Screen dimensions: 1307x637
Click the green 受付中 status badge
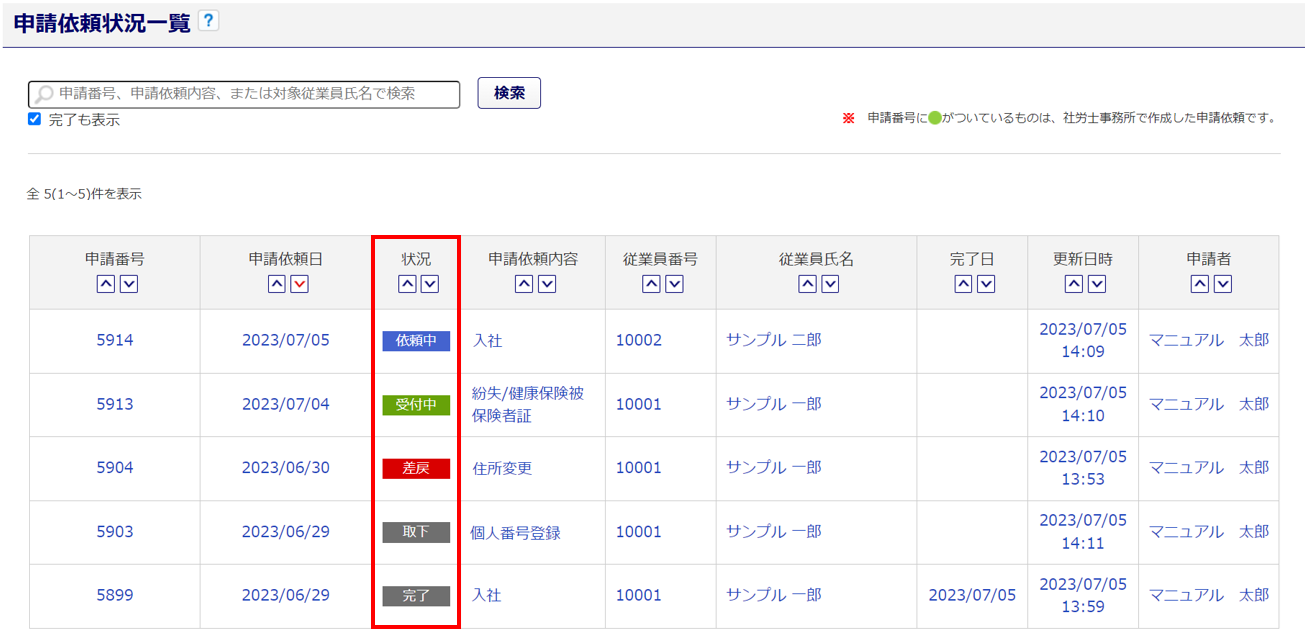[416, 404]
